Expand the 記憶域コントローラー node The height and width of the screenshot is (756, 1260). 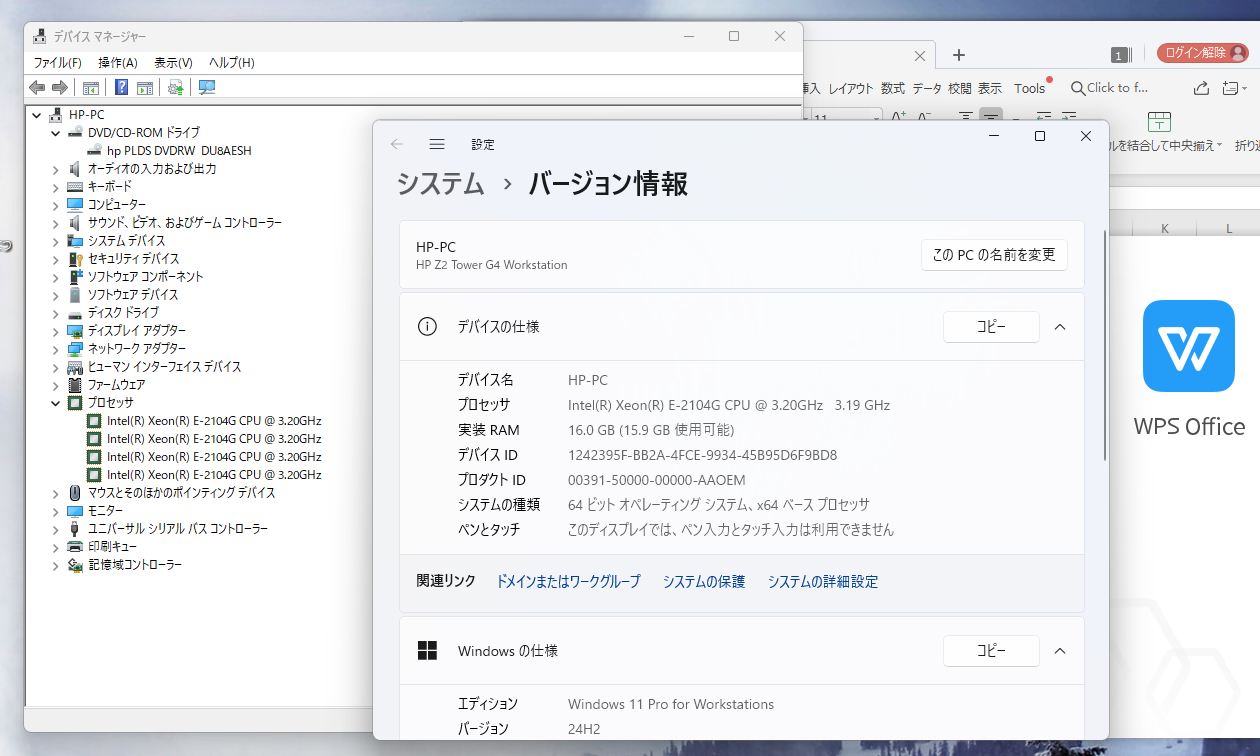click(56, 565)
